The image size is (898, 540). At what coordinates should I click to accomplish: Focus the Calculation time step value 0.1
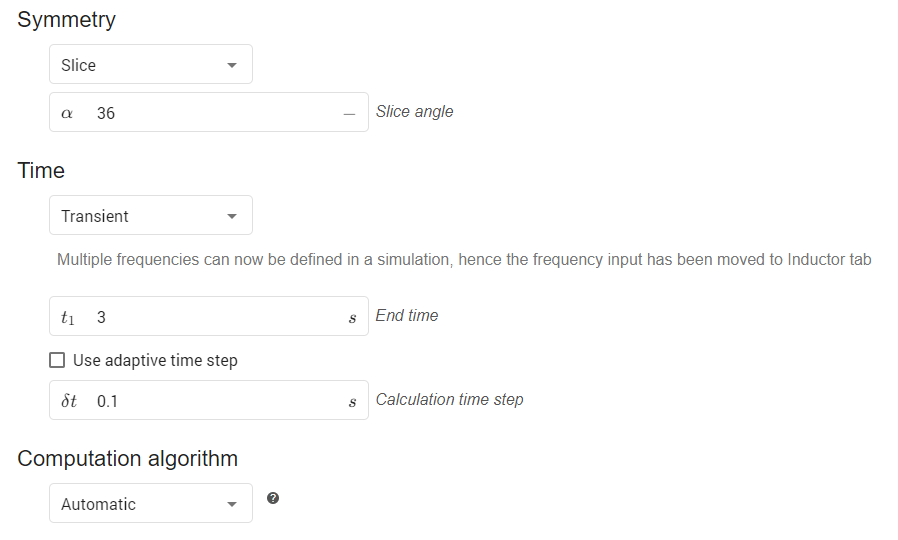point(210,401)
